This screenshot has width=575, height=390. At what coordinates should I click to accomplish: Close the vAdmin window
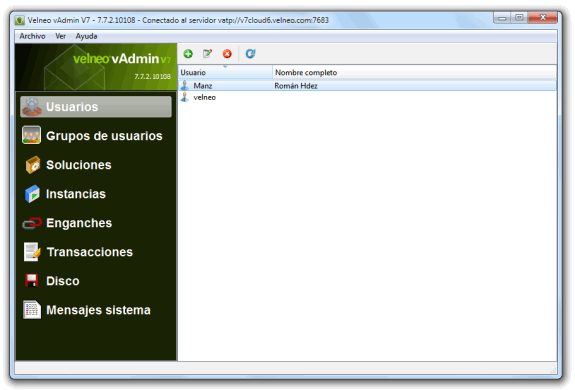[x=542, y=18]
